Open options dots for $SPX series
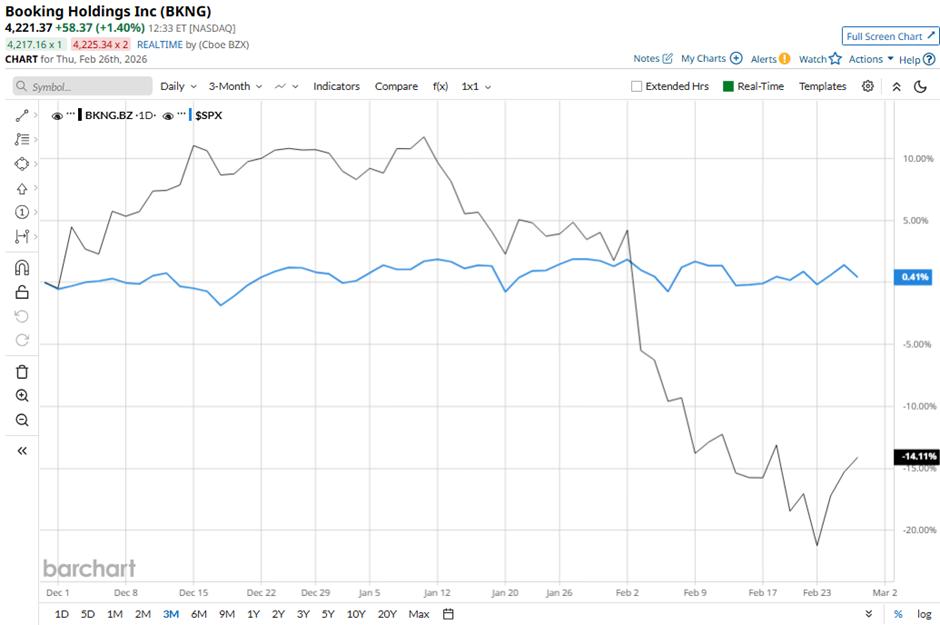940x625 pixels. tap(182, 113)
